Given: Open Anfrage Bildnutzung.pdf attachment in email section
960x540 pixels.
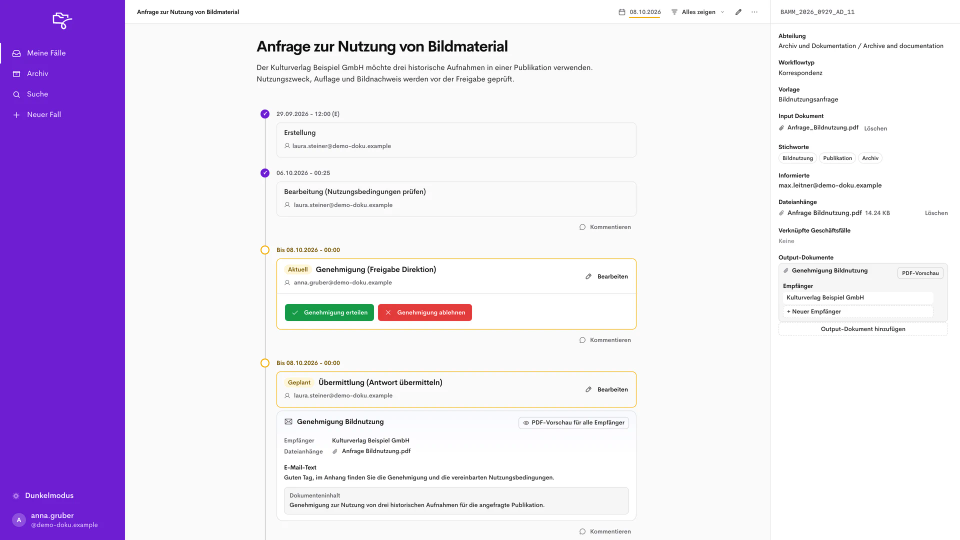Looking at the screenshot, I should click(x=376, y=451).
